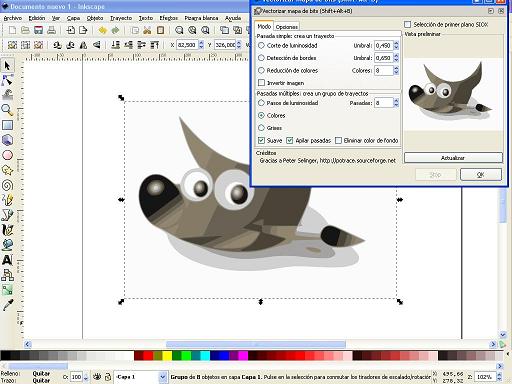Select the Dropper color picker tool

coord(7,305)
